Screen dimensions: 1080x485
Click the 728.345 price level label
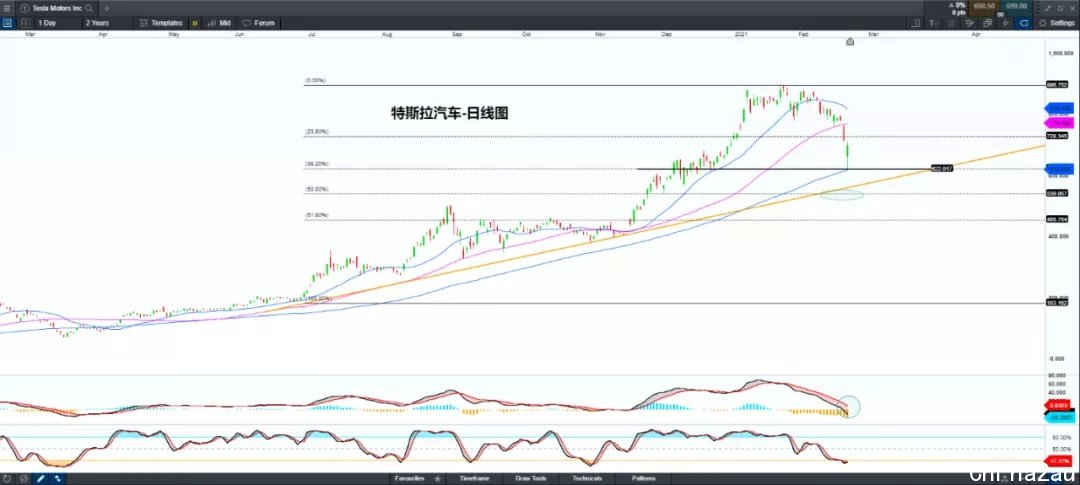click(1057, 136)
